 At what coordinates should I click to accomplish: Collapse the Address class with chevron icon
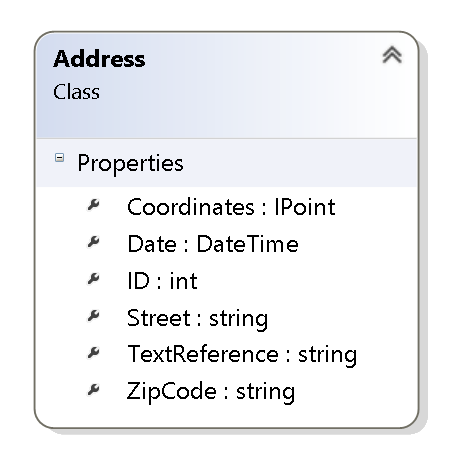point(392,55)
